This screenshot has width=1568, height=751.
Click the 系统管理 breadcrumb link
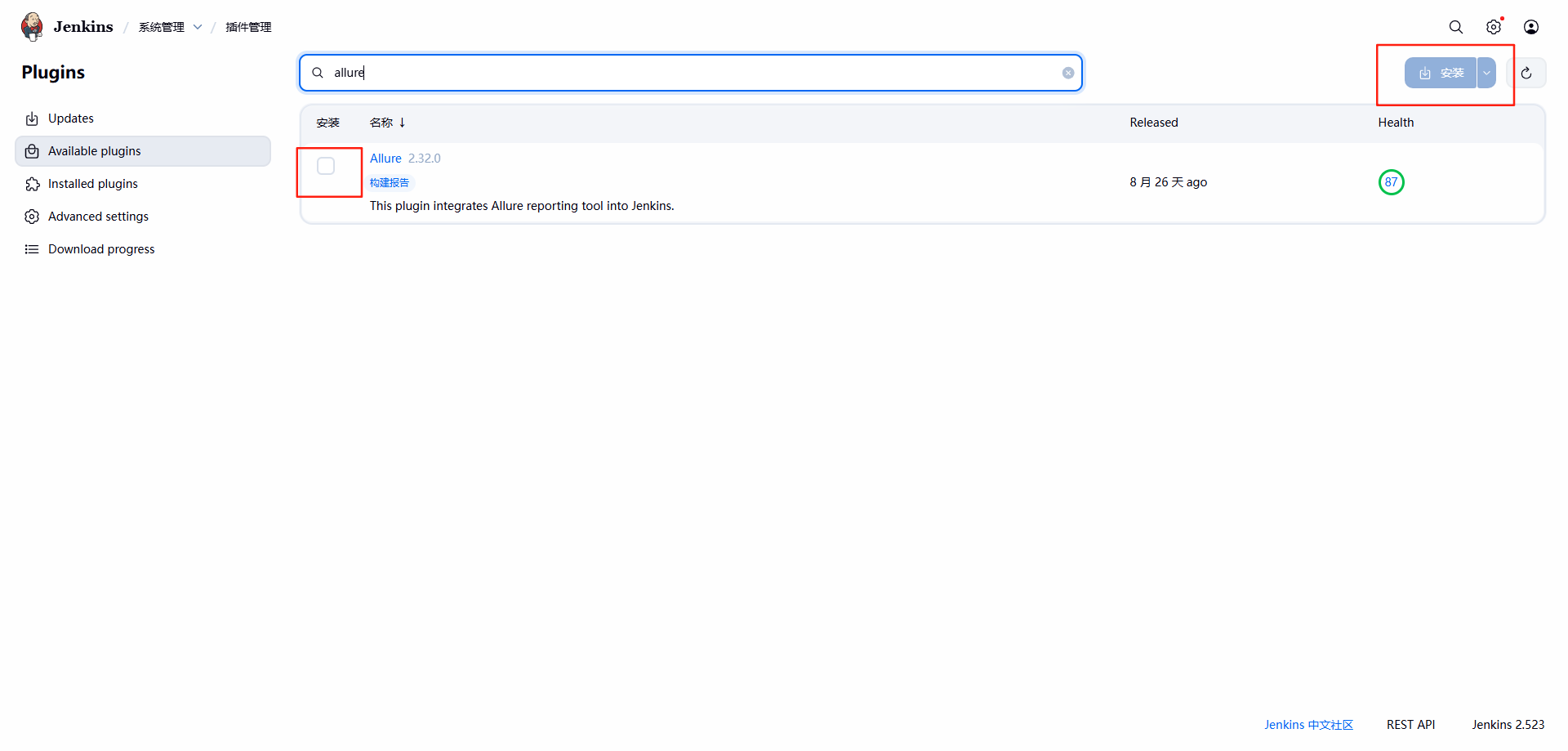[162, 27]
